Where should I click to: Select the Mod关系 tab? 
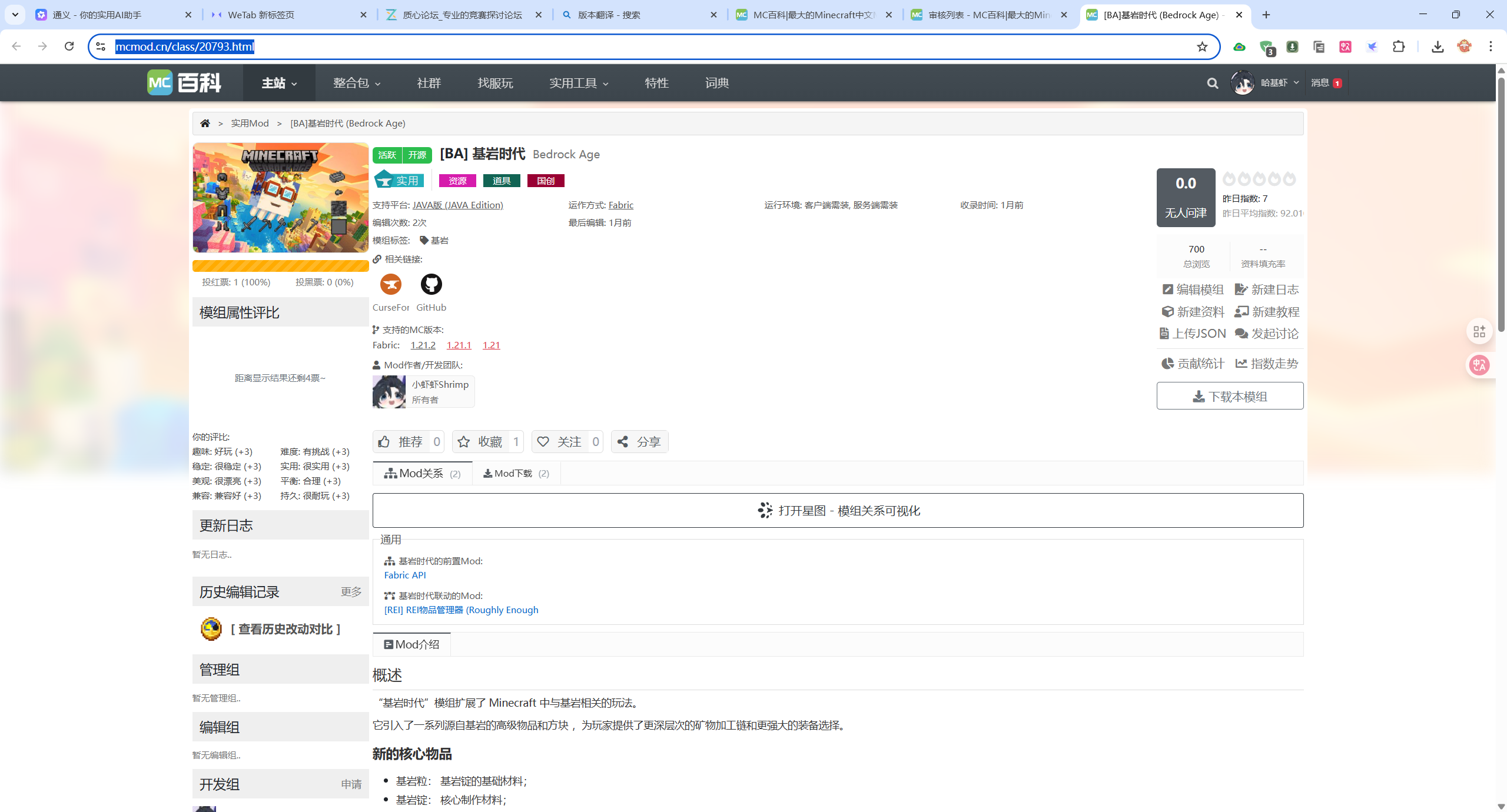point(423,473)
